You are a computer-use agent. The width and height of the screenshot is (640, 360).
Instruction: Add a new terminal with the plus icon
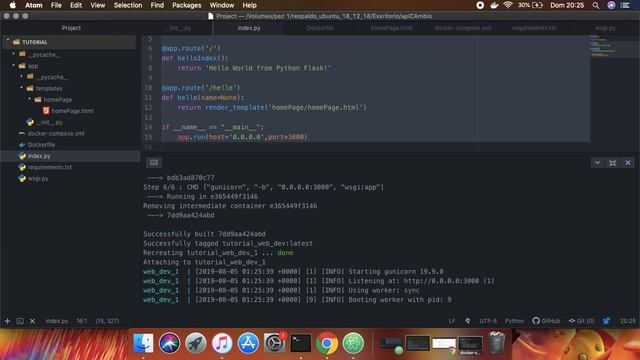[x=7, y=321]
